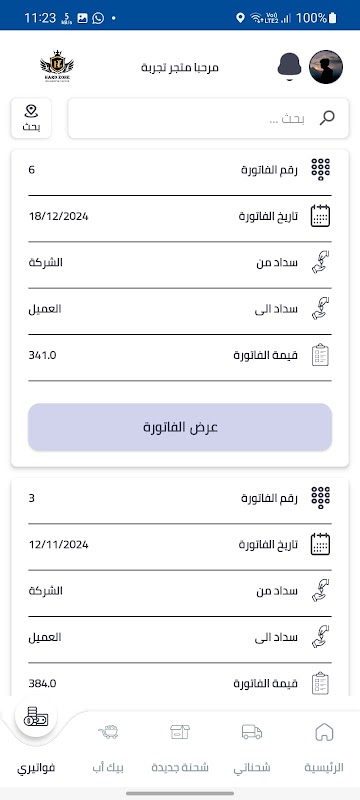Tap the user profile avatar
This screenshot has width=360, height=800.
326,67
